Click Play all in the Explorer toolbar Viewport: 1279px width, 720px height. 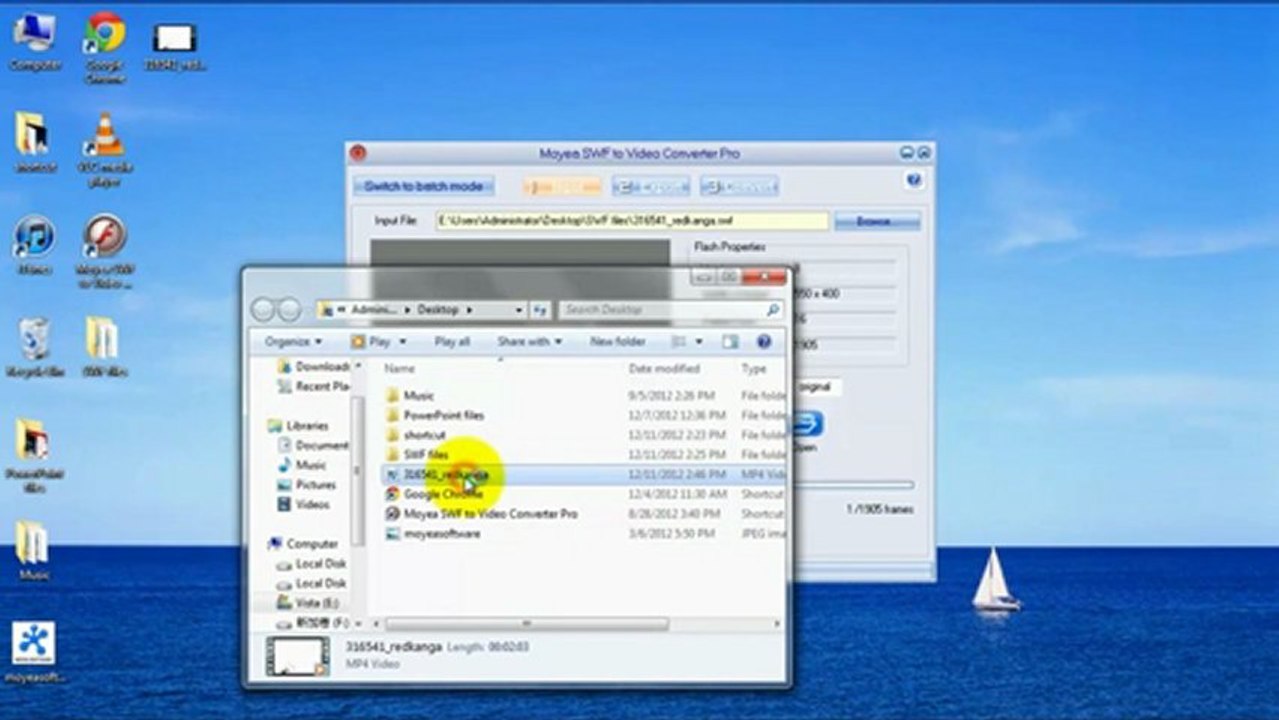(x=452, y=342)
